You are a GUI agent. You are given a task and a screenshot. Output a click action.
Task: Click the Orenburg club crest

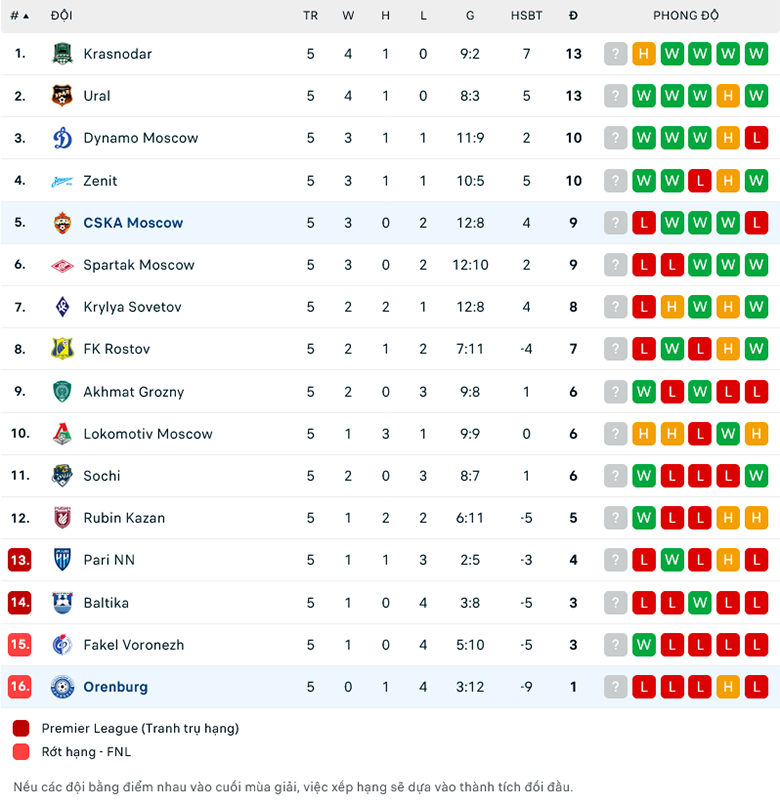(62, 687)
